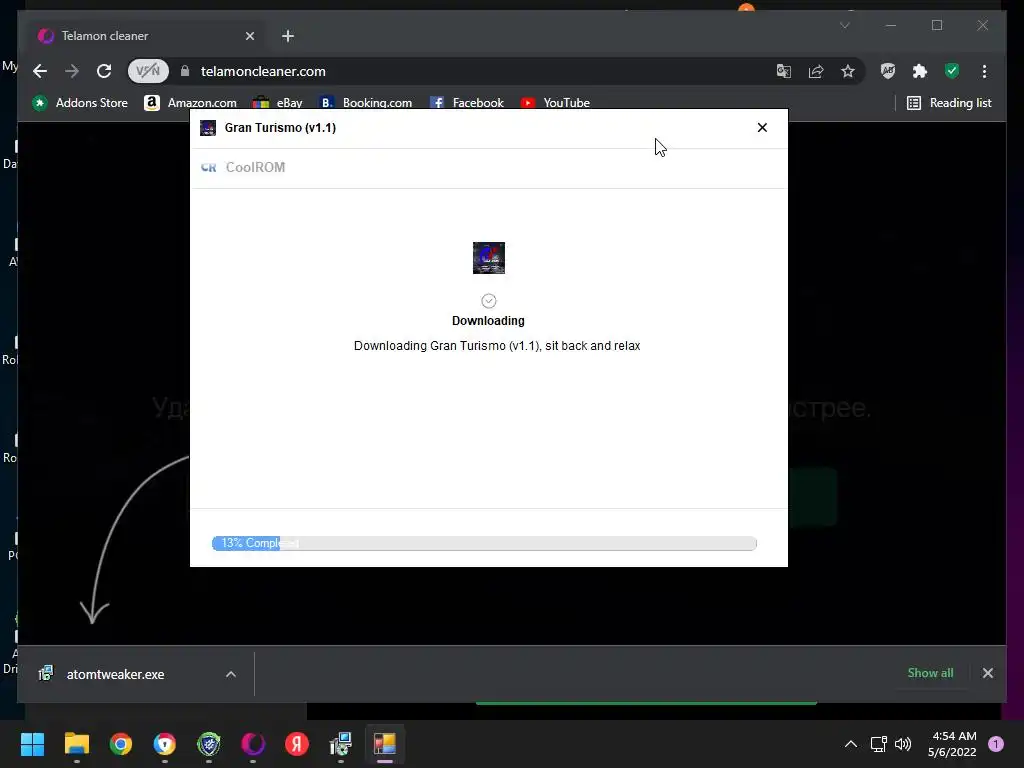Click the browser forward arrow

[x=72, y=71]
